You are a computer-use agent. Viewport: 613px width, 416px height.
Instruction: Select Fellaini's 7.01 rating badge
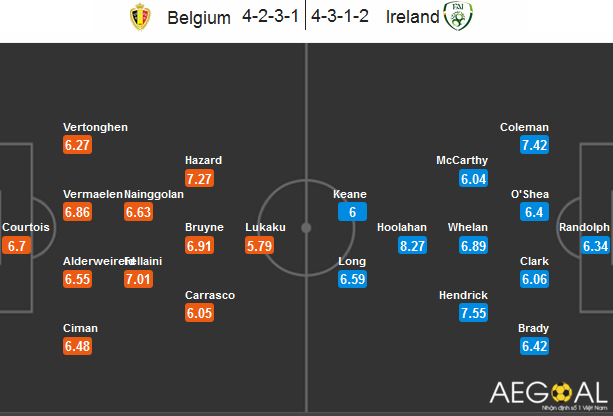click(x=138, y=279)
